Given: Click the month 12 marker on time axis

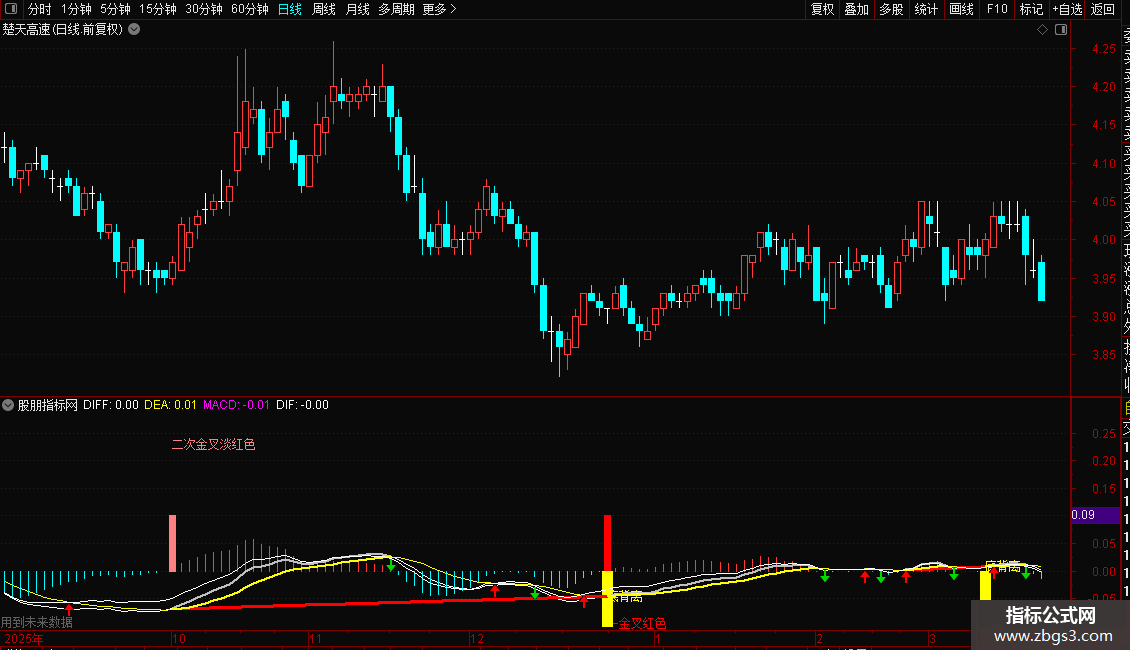Looking at the screenshot, I should click(x=476, y=638).
